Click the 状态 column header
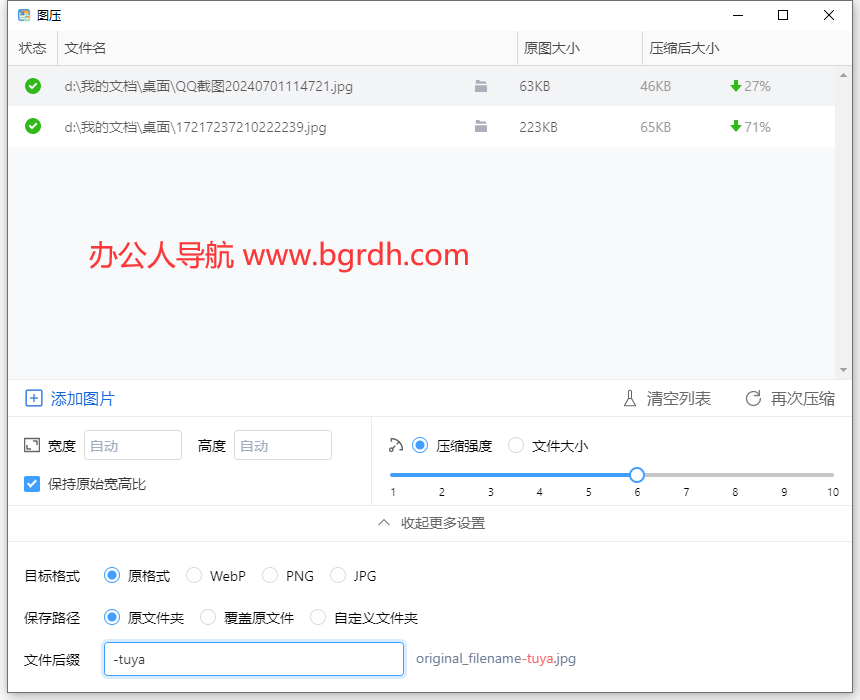Image resolution: width=860 pixels, height=700 pixels. click(32, 48)
